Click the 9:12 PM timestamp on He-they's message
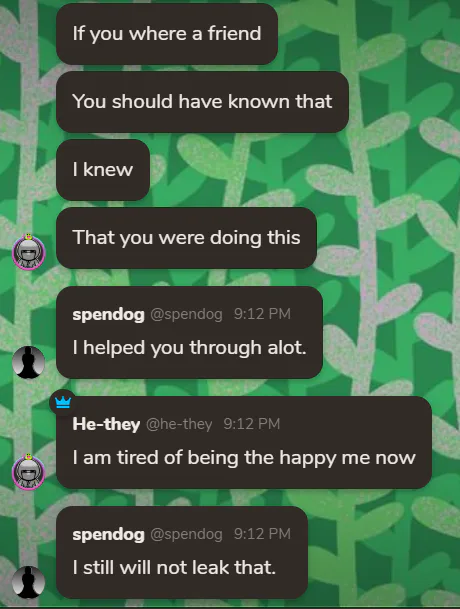Screen dimensions: 460x609 (x=252, y=424)
